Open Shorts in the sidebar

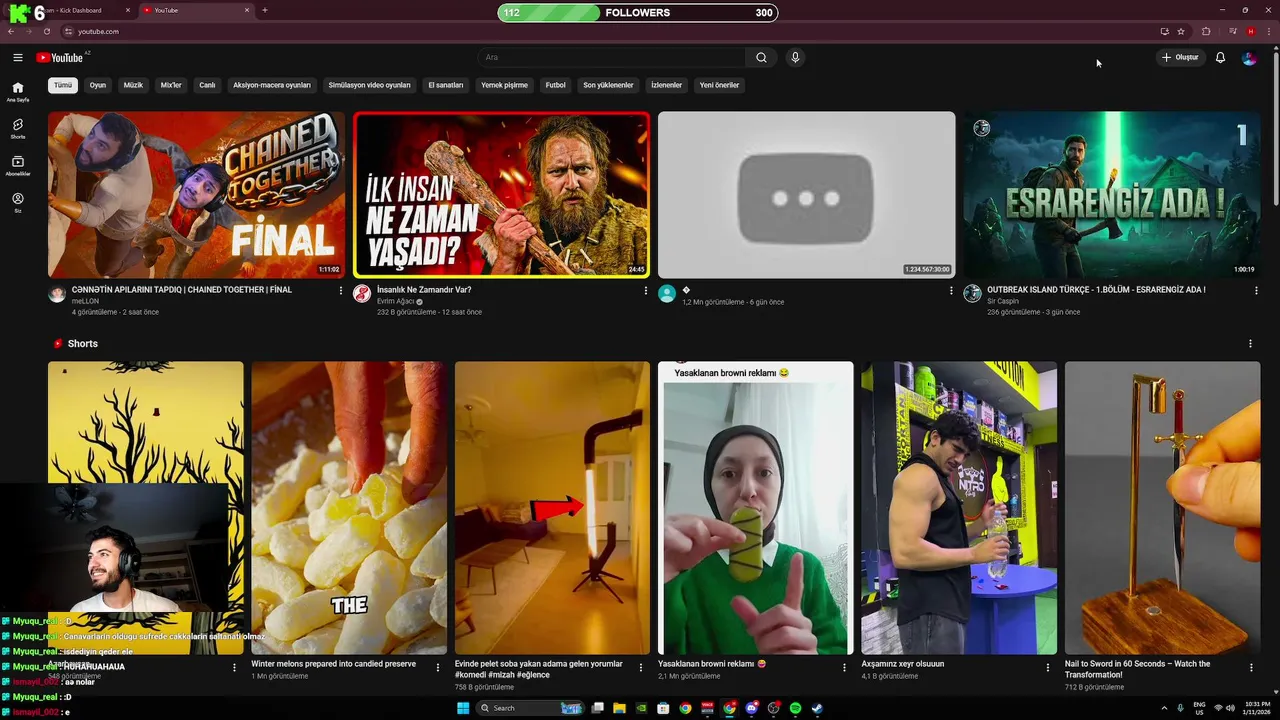tap(18, 128)
